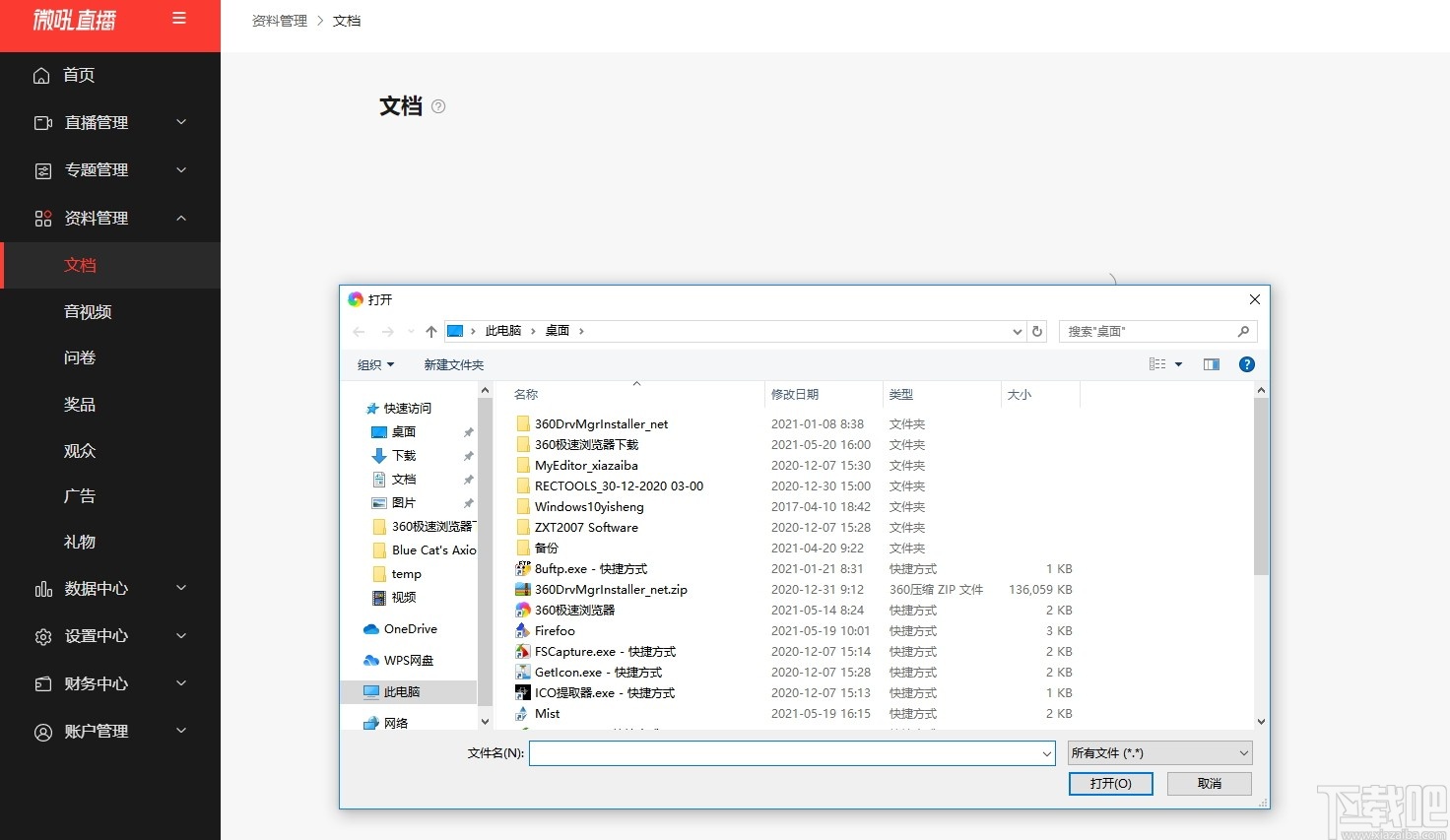This screenshot has height=840, width=1450.
Task: Open the file type filter dropdown
Action: coord(1158,752)
